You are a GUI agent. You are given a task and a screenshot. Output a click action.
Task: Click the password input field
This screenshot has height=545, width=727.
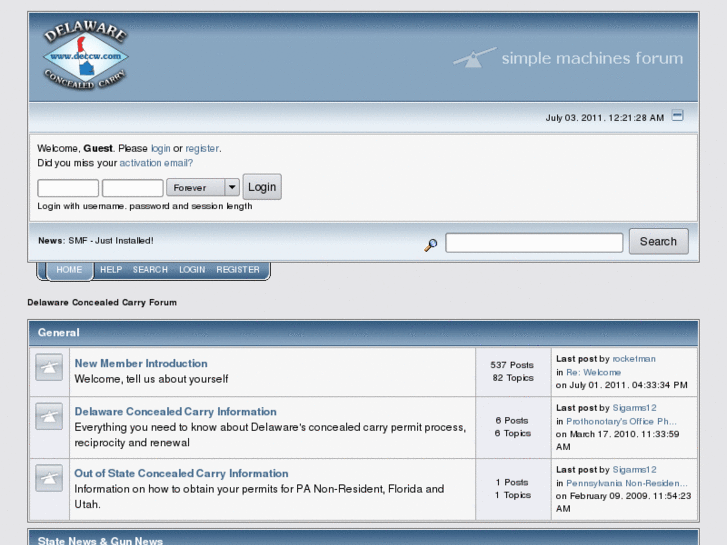(133, 188)
